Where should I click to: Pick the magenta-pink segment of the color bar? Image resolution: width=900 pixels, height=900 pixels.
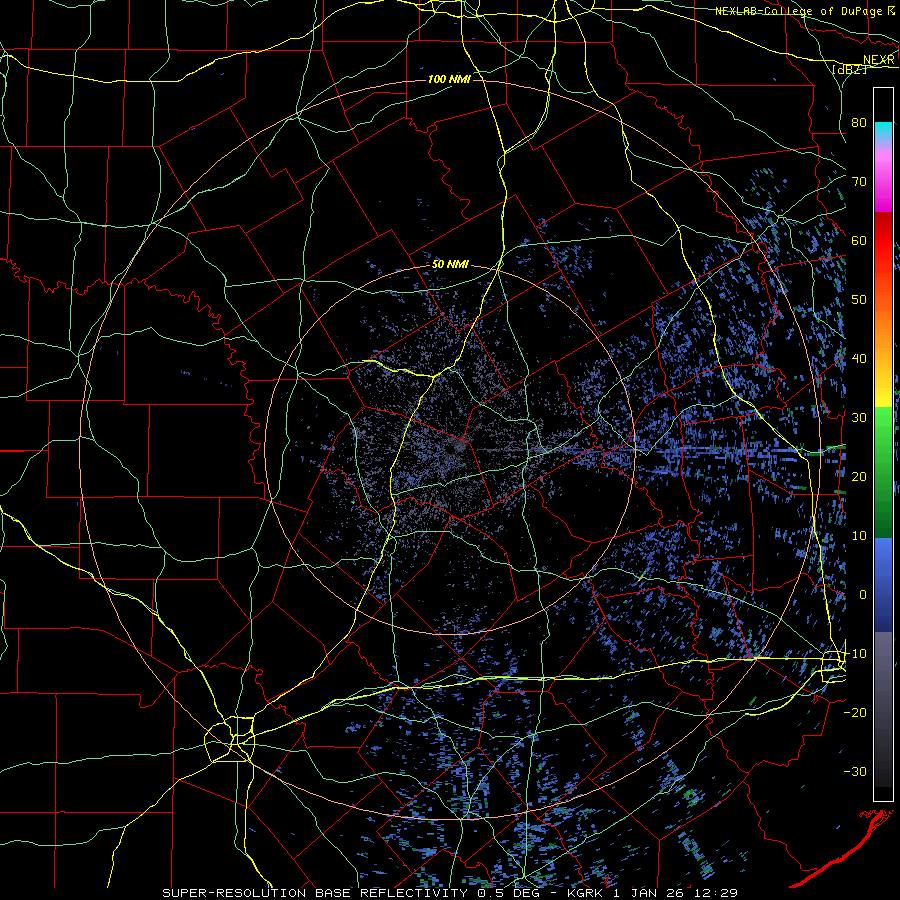[x=883, y=178]
